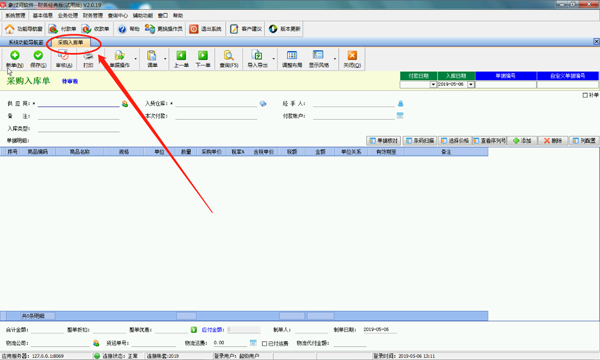Click the 退出系统 toolbar icon
The height and width of the screenshot is (360, 600).
click(194, 29)
